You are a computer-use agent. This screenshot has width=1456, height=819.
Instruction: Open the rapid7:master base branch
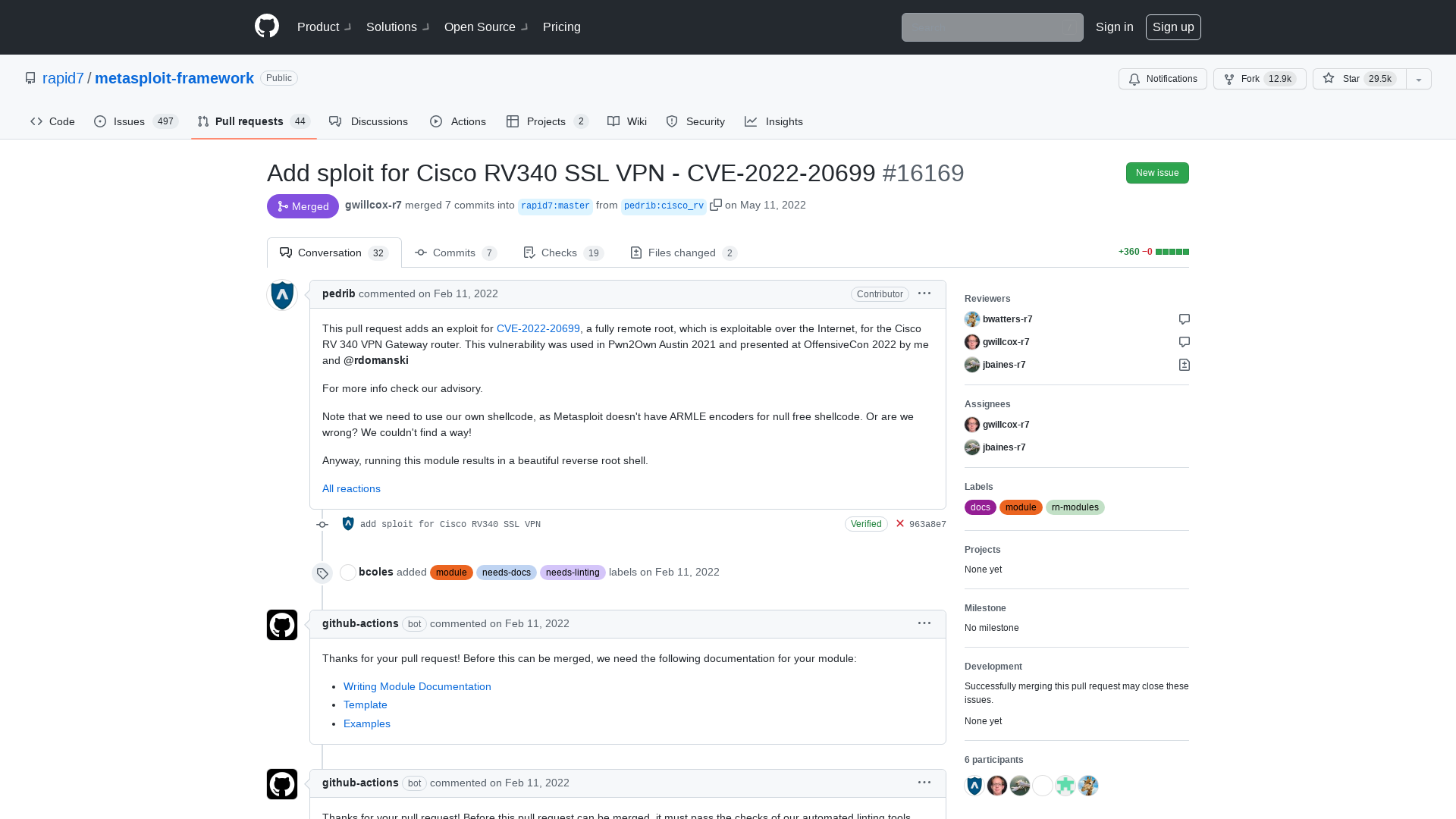point(555,206)
